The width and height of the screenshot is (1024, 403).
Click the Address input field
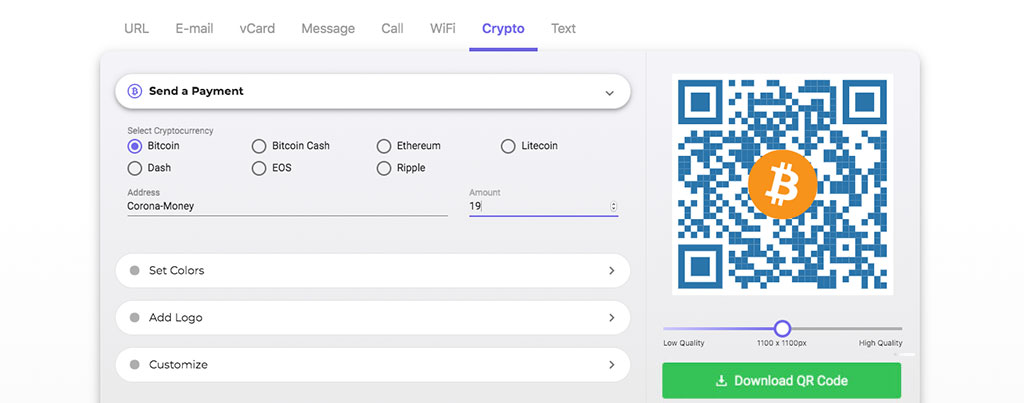(287, 206)
